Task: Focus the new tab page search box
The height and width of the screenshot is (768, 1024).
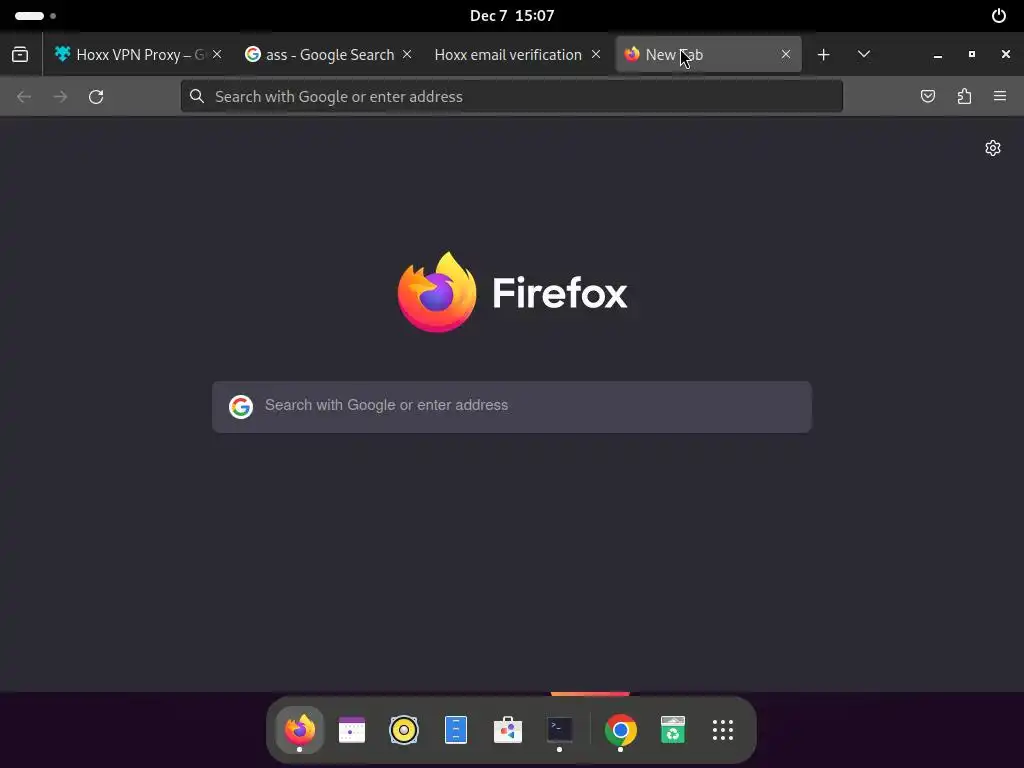Action: tap(511, 406)
